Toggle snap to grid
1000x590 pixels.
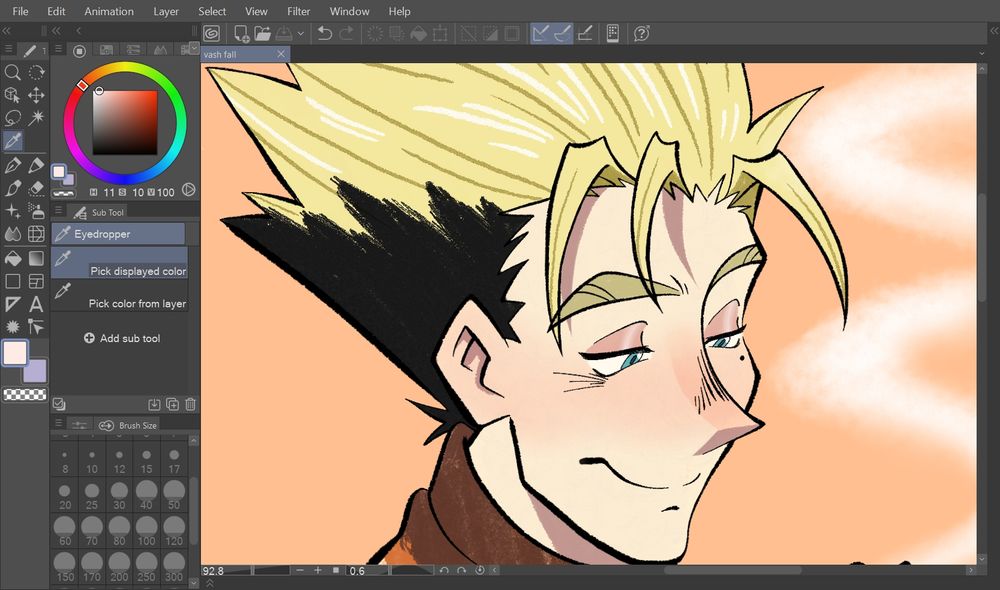(x=585, y=34)
